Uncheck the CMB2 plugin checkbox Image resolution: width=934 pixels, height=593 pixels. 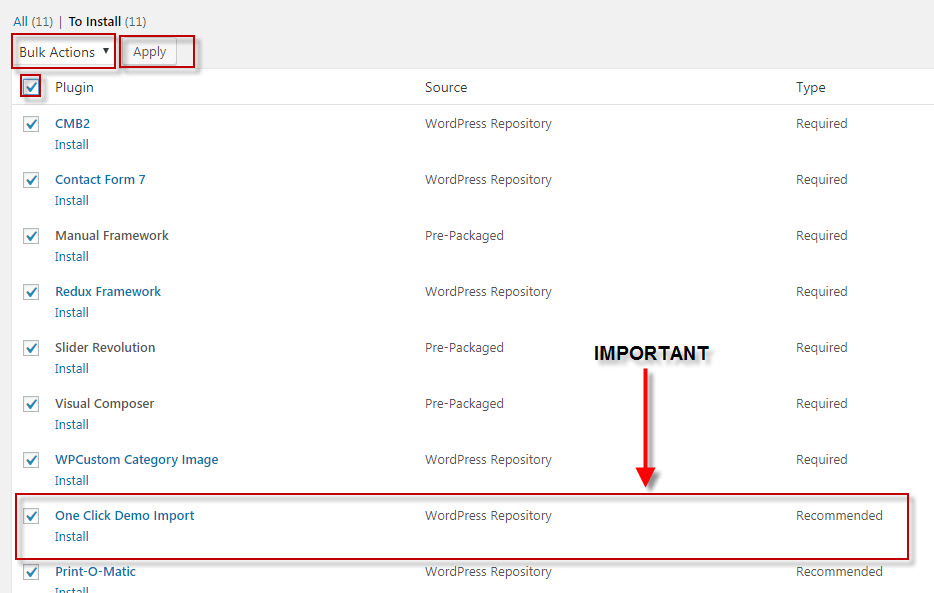(32, 124)
